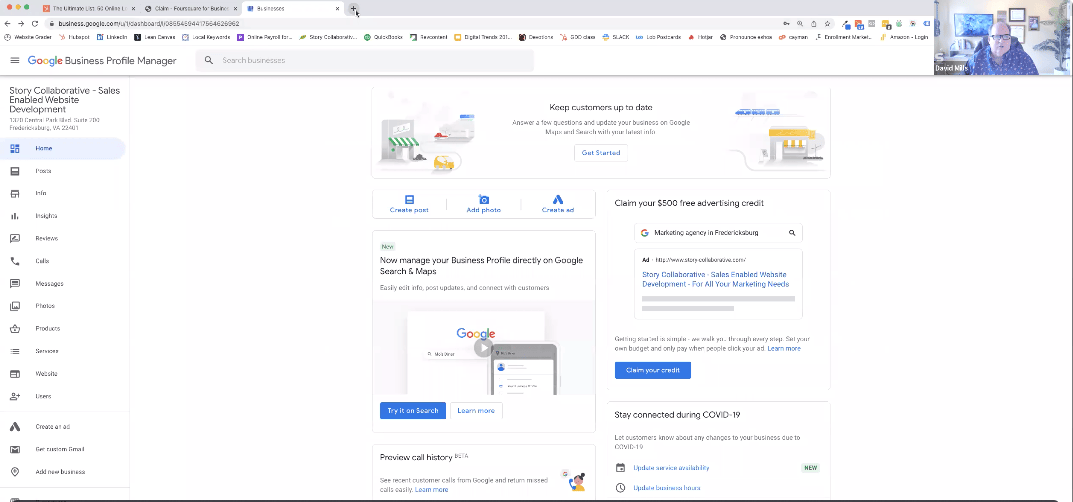Open the hamburger main menu
This screenshot has height=502, width=1073.
click(x=14, y=61)
